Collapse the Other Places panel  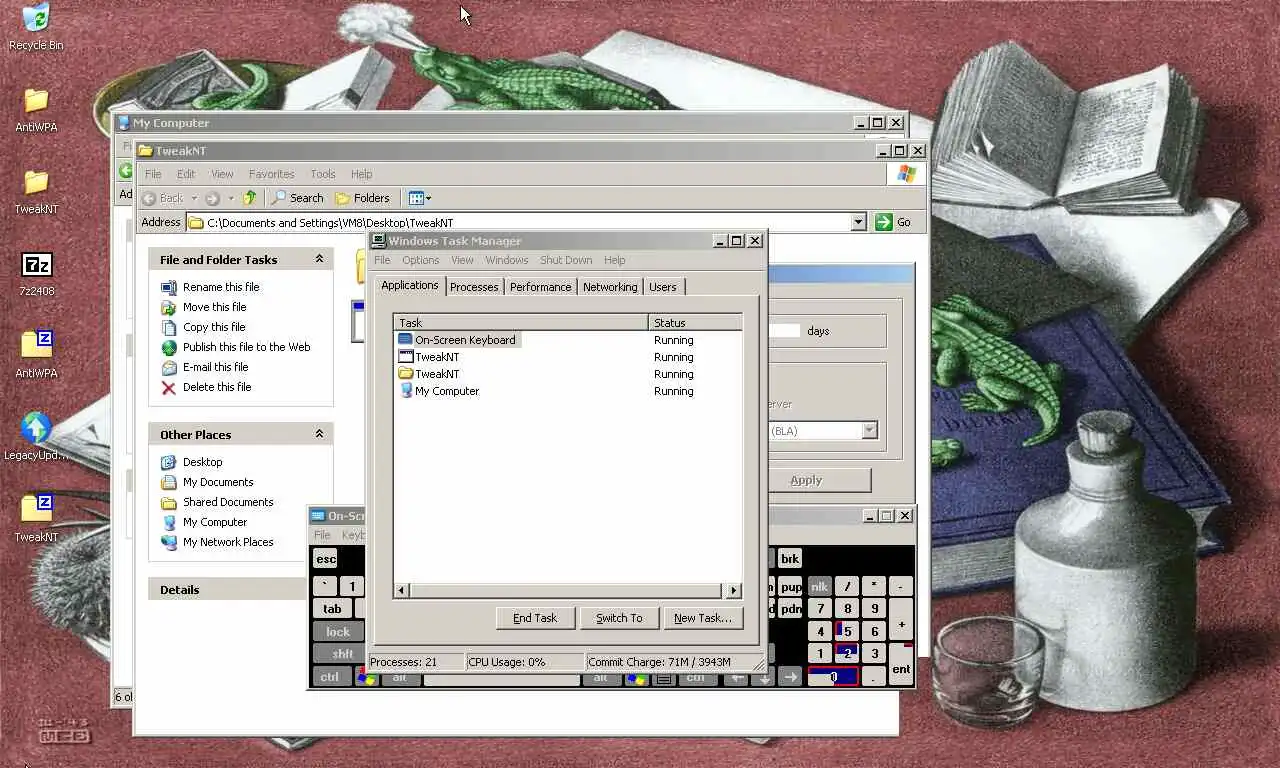(x=319, y=434)
